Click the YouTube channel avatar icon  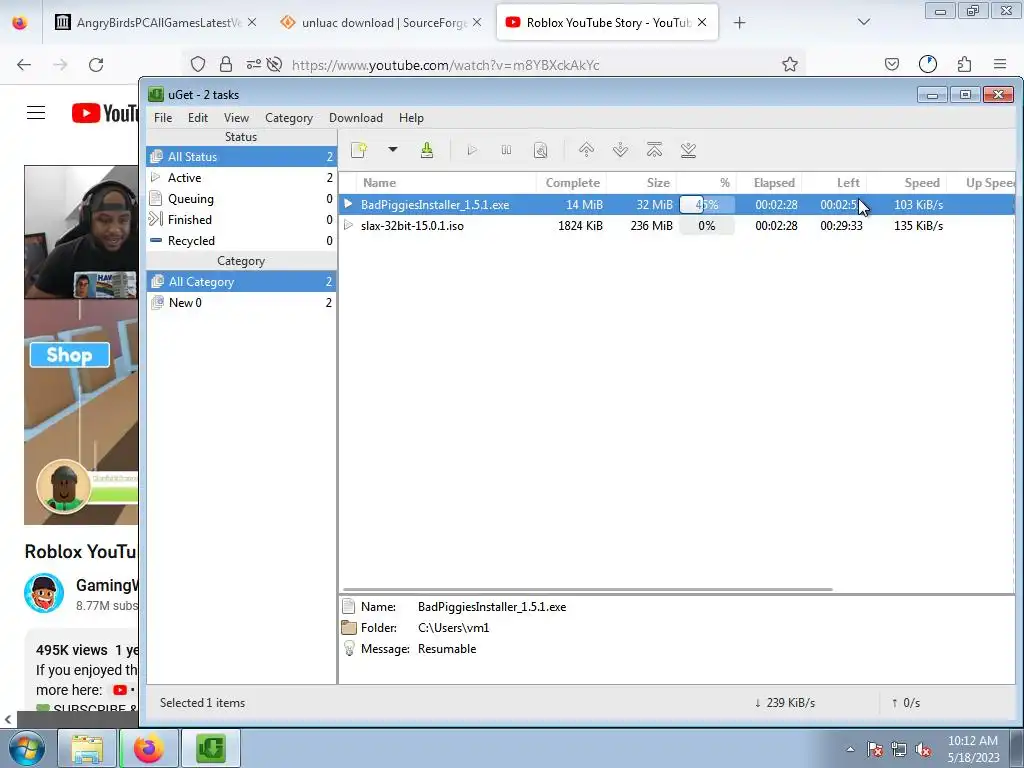pos(44,593)
